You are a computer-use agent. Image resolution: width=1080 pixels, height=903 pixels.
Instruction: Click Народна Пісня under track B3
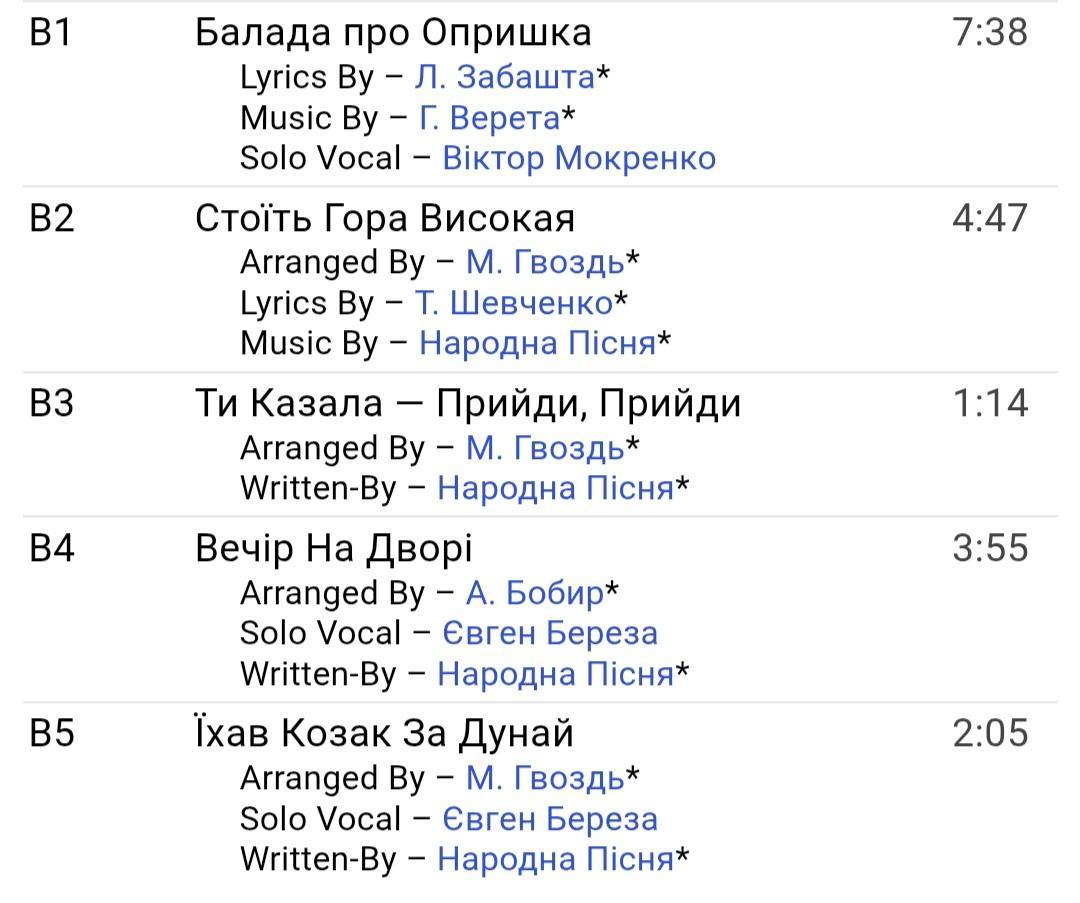(555, 488)
